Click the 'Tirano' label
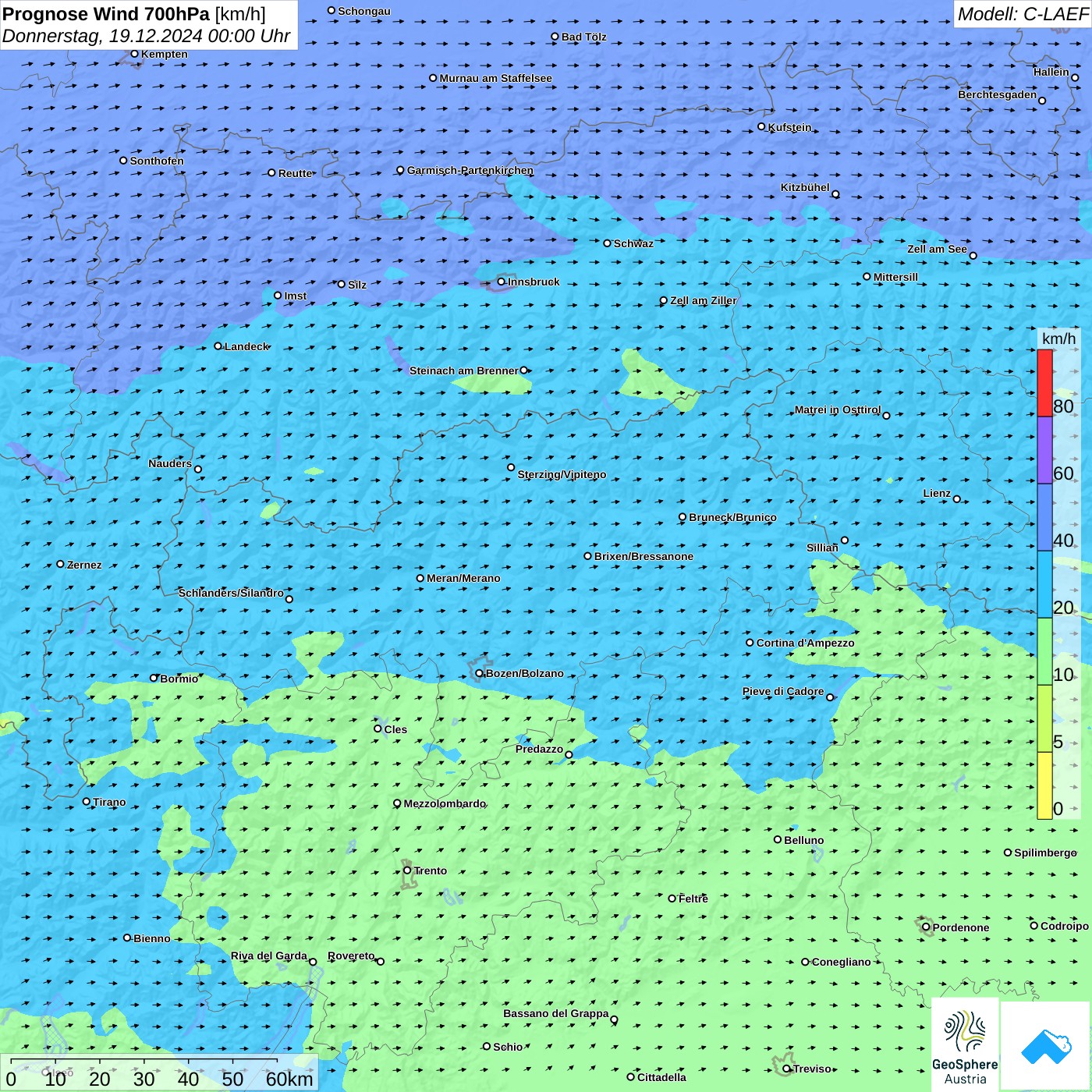 109,802
